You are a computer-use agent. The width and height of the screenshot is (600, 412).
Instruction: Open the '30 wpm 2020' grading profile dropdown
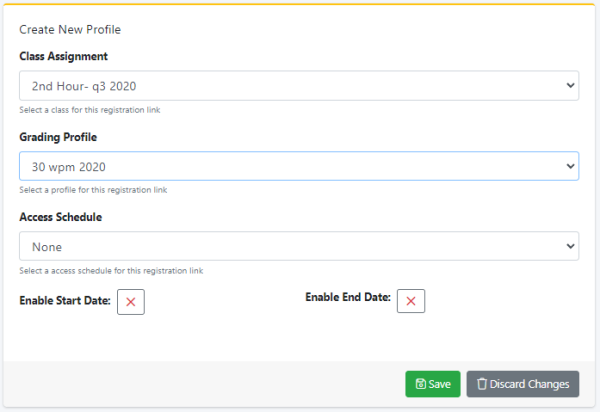(x=299, y=166)
